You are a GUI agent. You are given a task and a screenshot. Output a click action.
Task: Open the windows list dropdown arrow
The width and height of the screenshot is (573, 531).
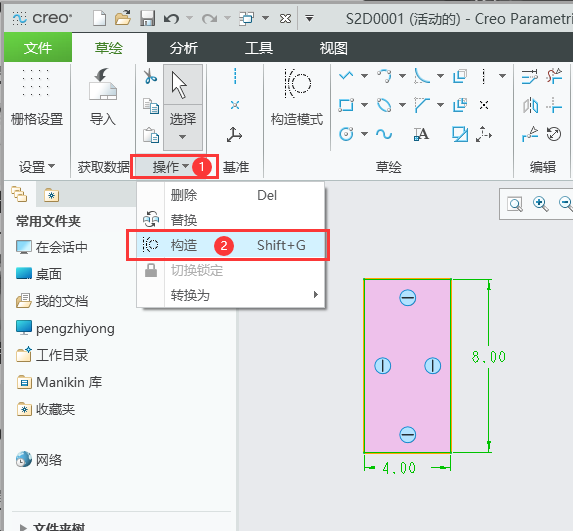click(x=266, y=18)
